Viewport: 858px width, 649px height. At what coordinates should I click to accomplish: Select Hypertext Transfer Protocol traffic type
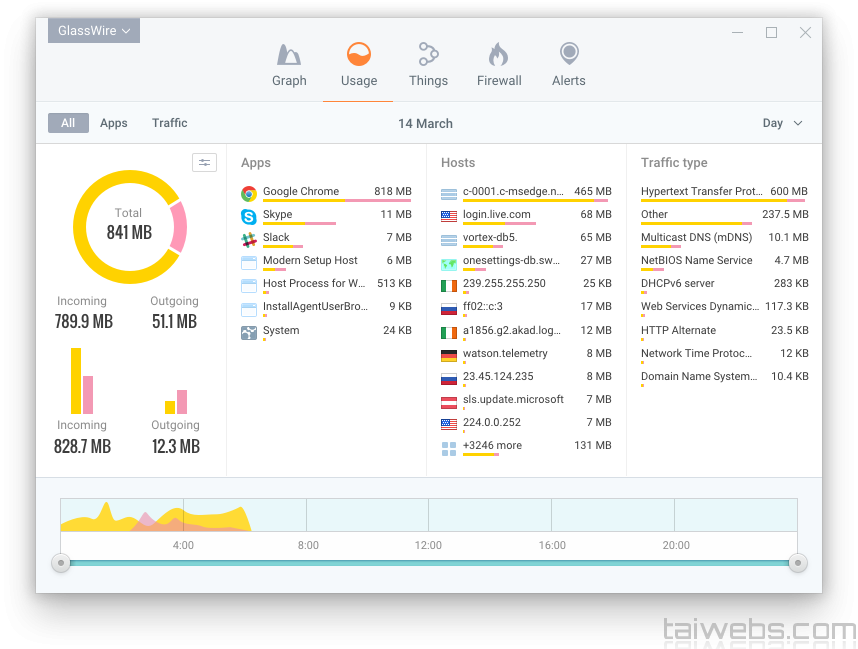[701, 192]
